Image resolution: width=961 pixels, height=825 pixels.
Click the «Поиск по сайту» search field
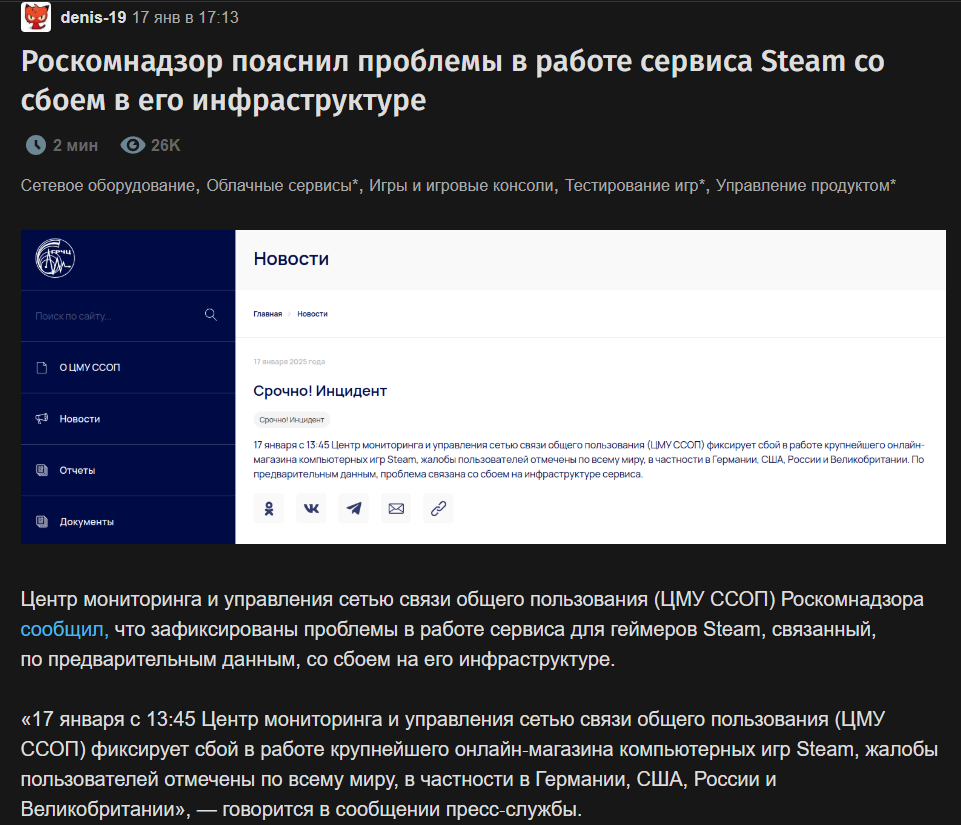point(116,316)
